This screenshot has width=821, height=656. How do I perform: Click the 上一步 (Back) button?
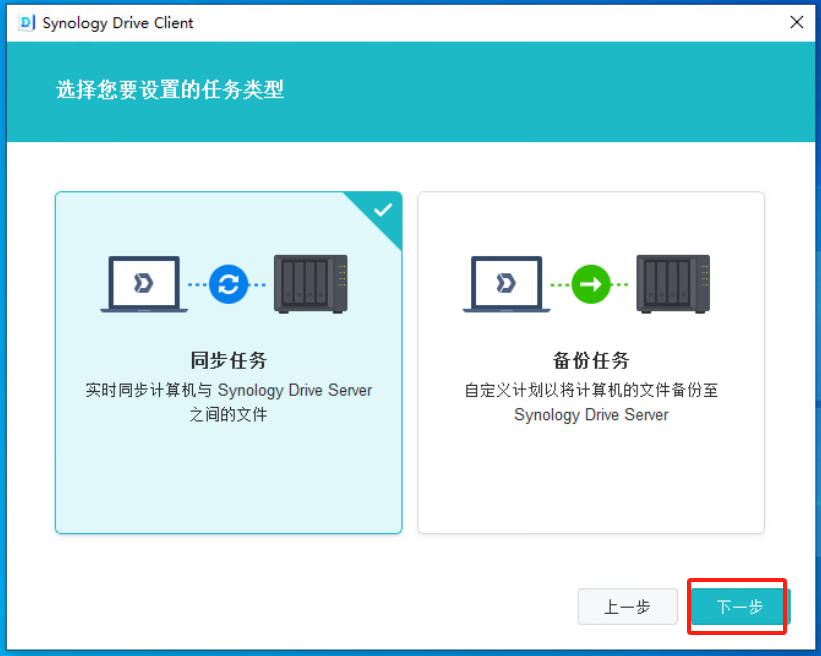pyautogui.click(x=627, y=606)
